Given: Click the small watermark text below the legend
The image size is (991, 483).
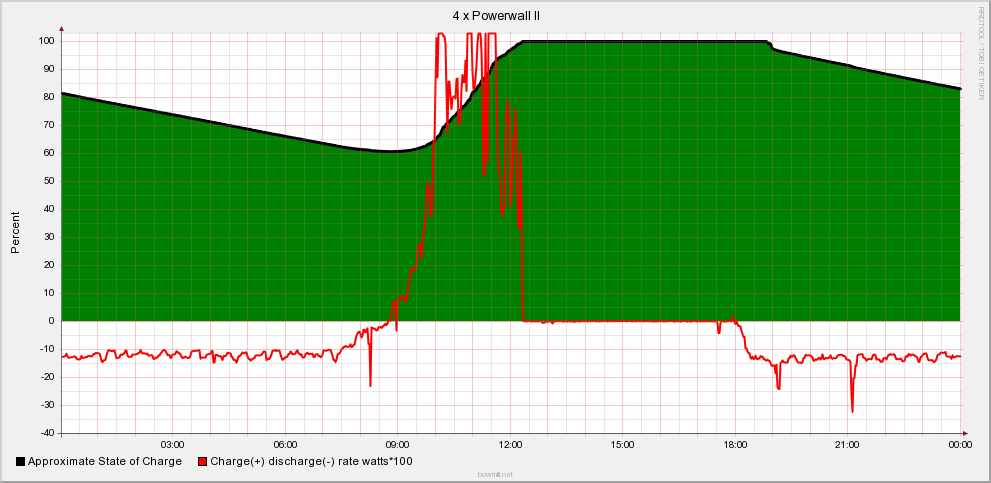Looking at the screenshot, I should point(495,474).
